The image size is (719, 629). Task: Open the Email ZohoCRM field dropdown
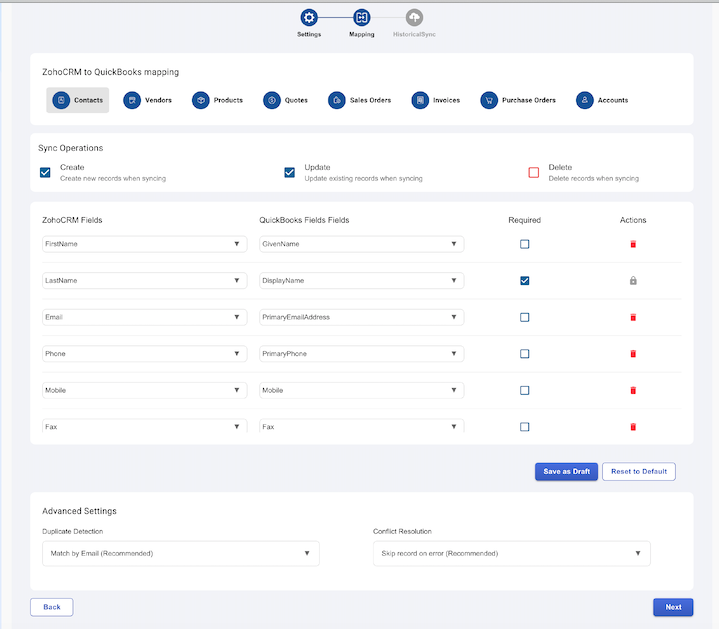[144, 317]
